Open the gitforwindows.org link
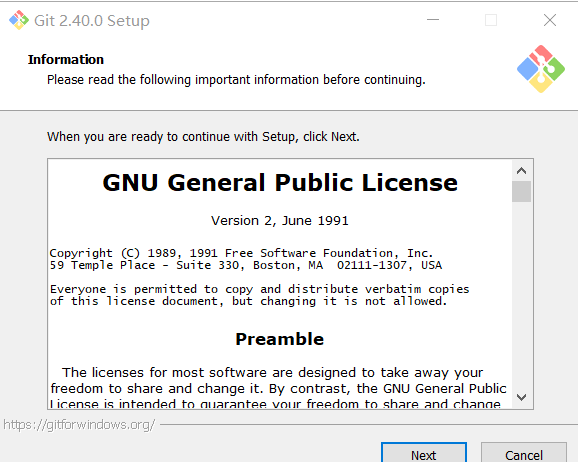This screenshot has height=462, width=578. click(x=79, y=425)
